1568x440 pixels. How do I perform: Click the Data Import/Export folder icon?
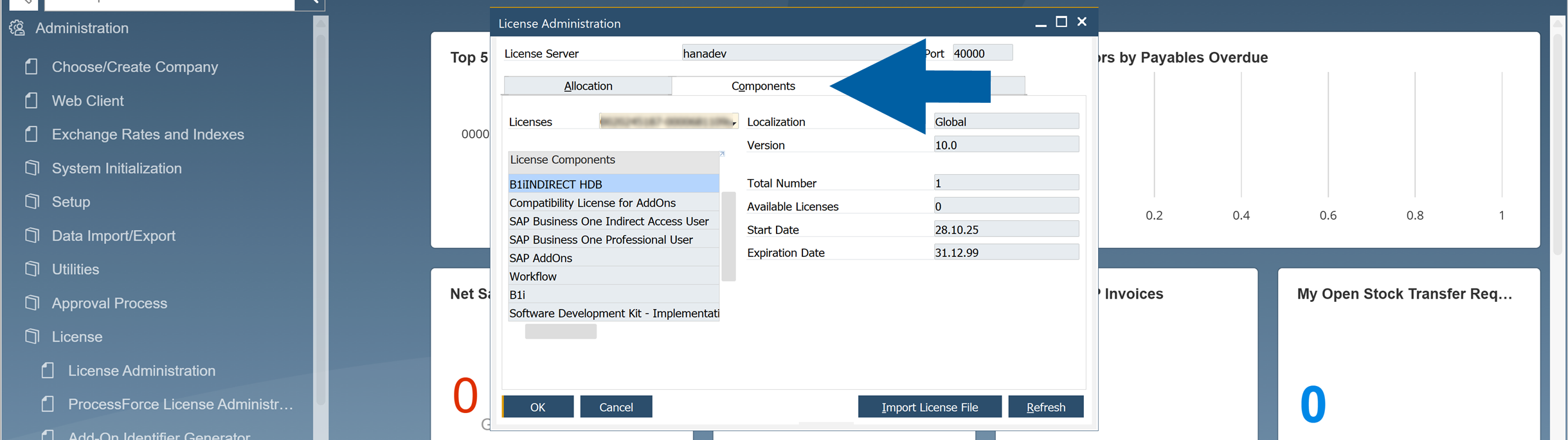(32, 236)
